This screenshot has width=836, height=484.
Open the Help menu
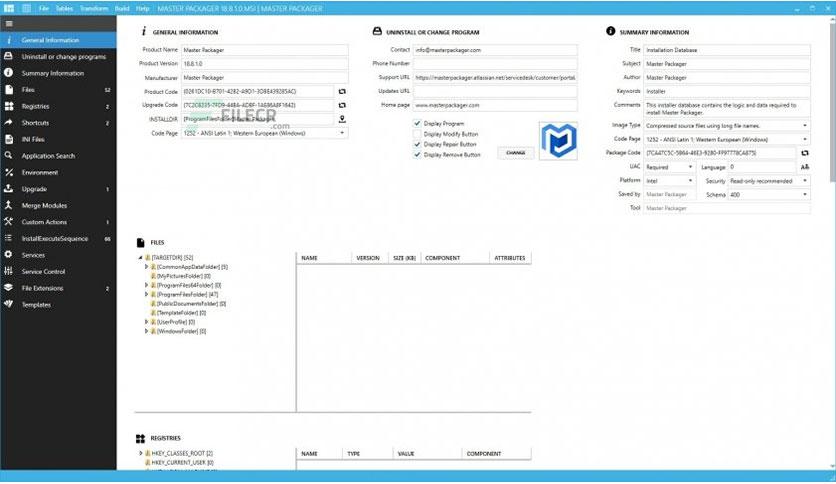[x=142, y=9]
